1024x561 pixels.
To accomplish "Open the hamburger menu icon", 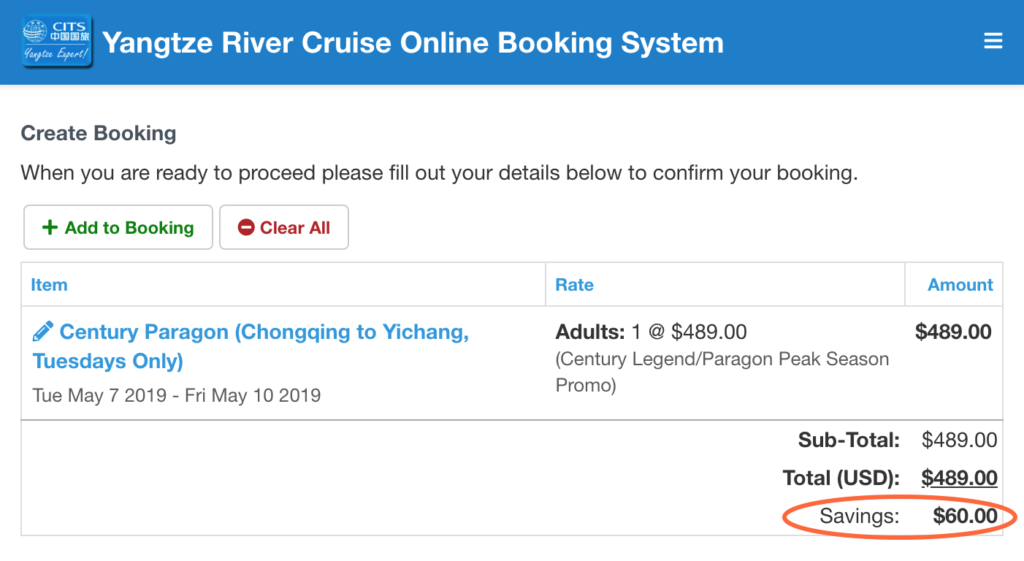I will (x=993, y=41).
